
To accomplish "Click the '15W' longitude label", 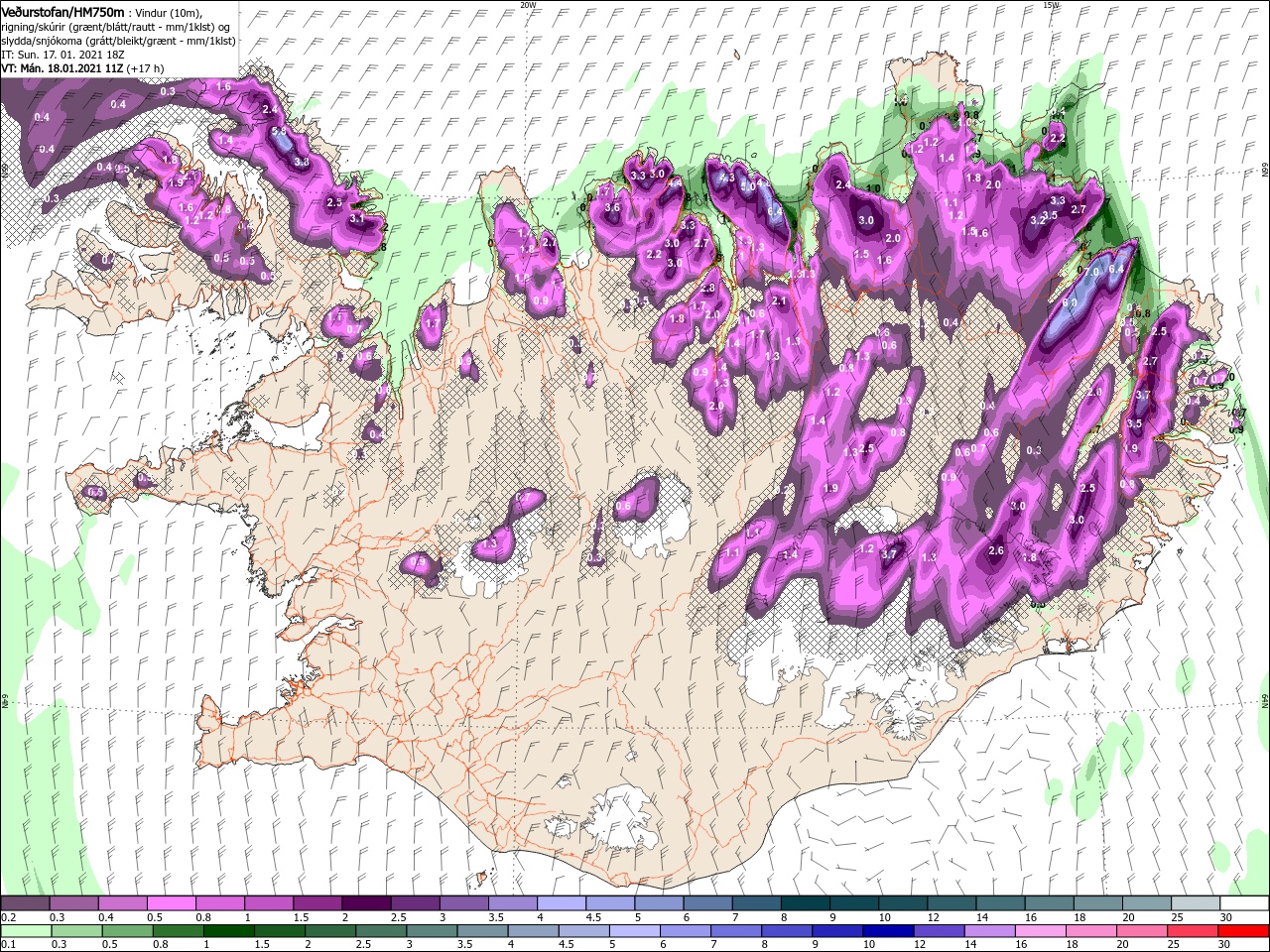I will pyautogui.click(x=1051, y=5).
